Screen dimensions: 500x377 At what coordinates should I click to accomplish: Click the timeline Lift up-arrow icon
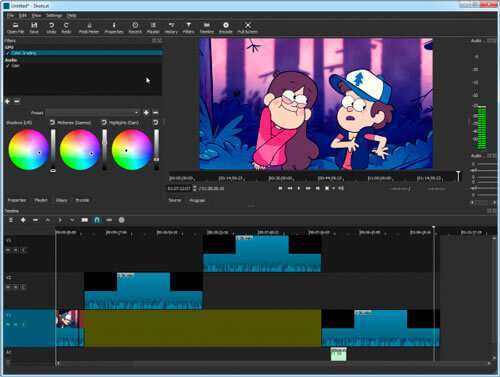point(48,220)
